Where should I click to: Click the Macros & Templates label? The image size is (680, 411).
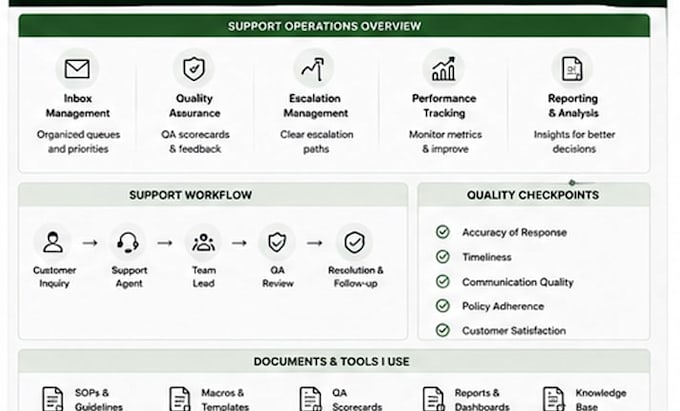tap(225, 400)
